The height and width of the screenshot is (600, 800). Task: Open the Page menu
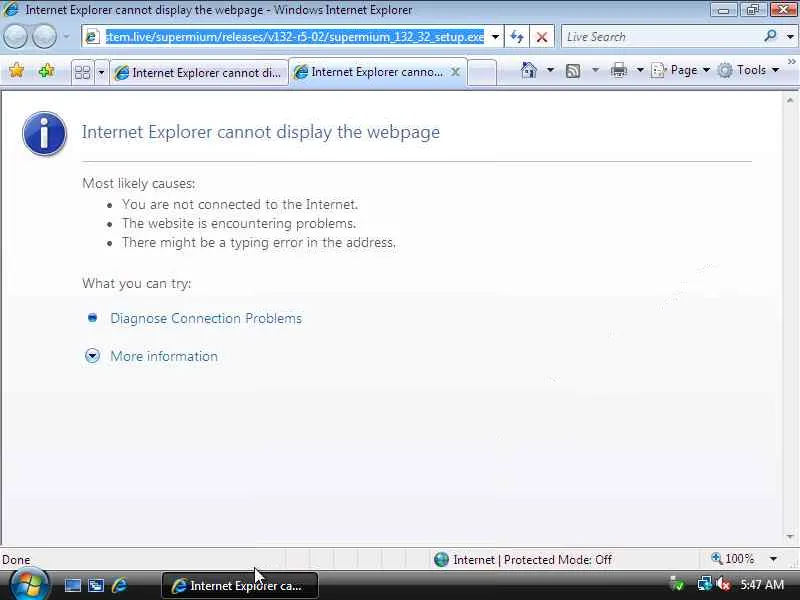pyautogui.click(x=681, y=70)
